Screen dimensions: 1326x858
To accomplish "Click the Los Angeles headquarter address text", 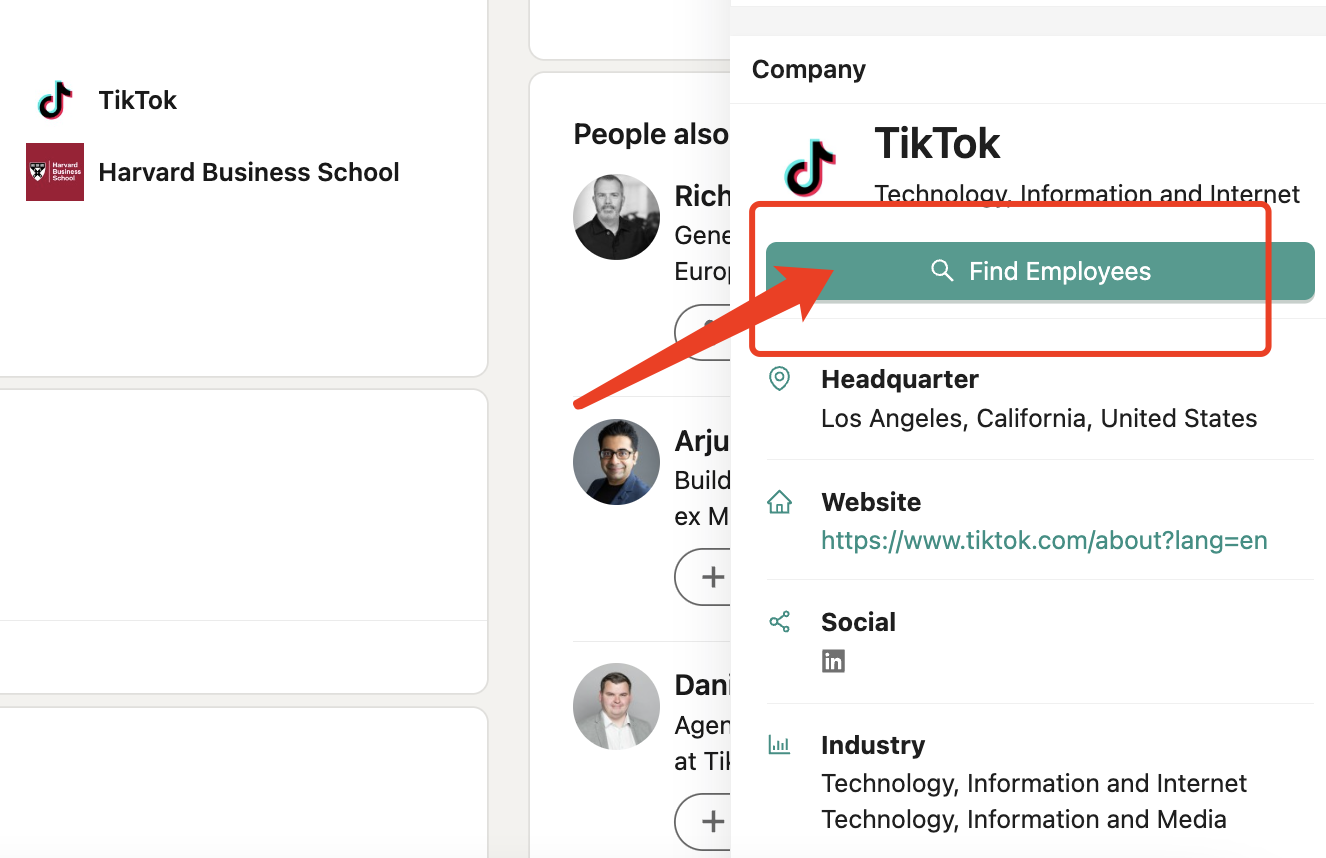I will [x=1039, y=418].
